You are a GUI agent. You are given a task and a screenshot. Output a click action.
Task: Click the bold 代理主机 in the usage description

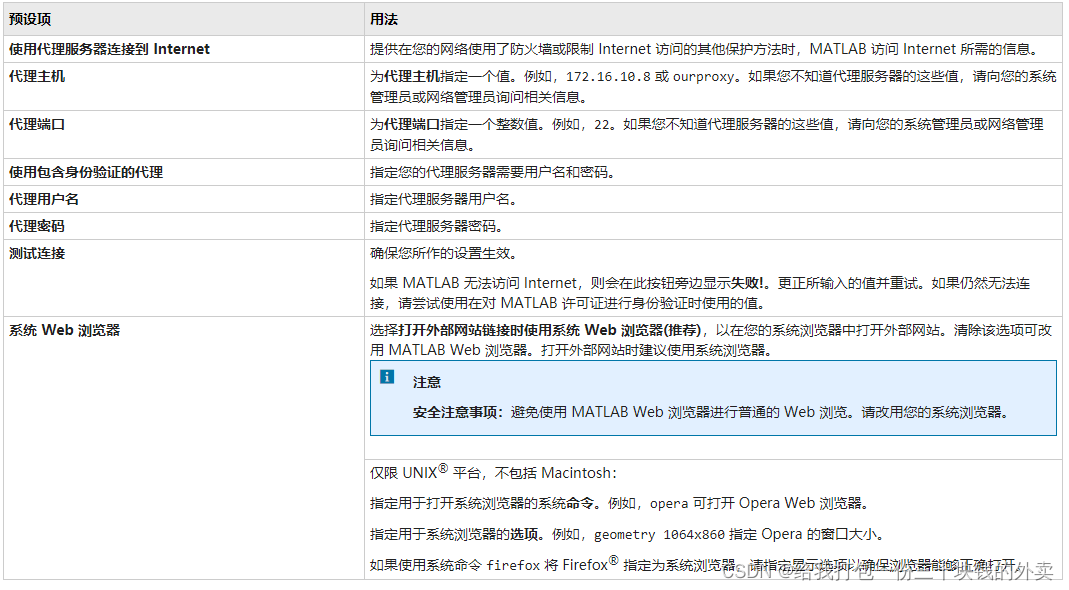[x=412, y=76]
